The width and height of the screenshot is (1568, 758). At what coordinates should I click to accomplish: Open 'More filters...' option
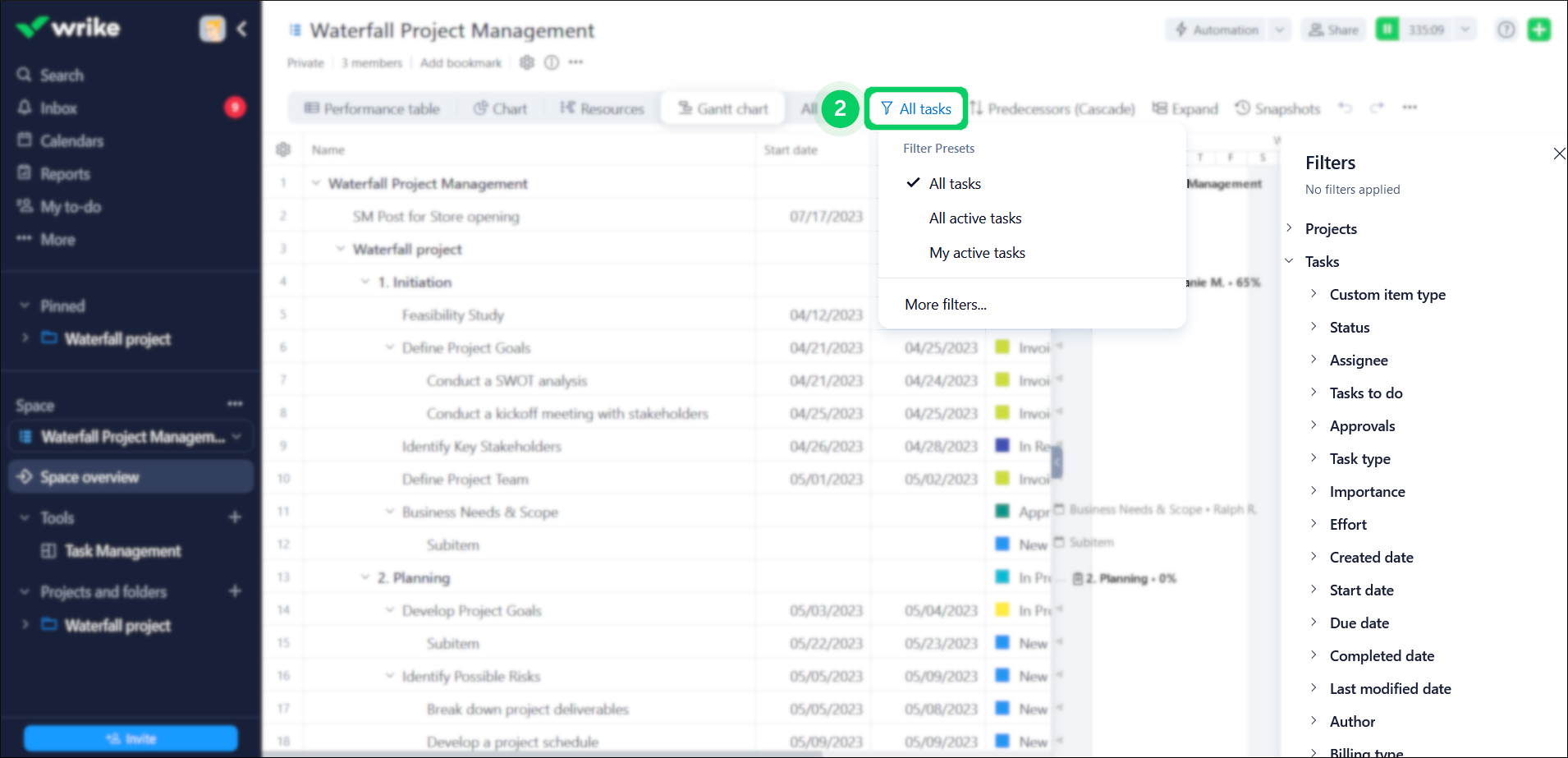[946, 305]
